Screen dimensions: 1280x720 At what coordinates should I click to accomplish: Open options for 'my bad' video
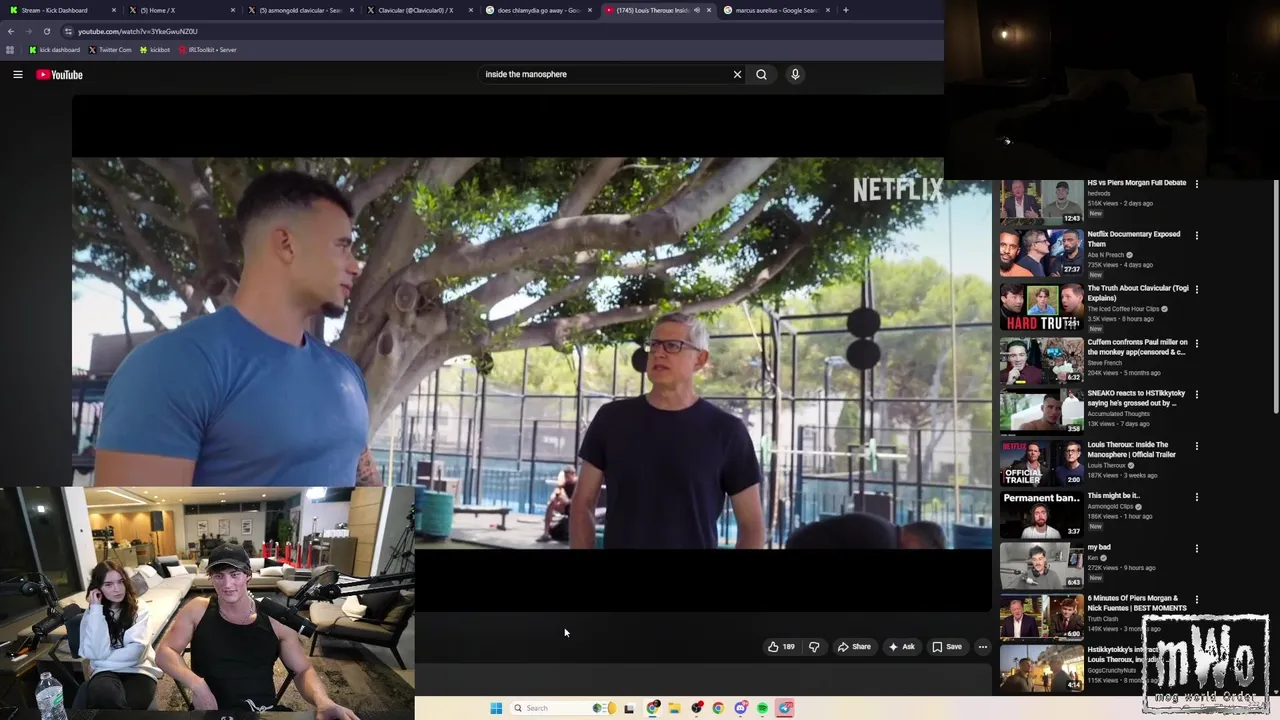point(1197,549)
